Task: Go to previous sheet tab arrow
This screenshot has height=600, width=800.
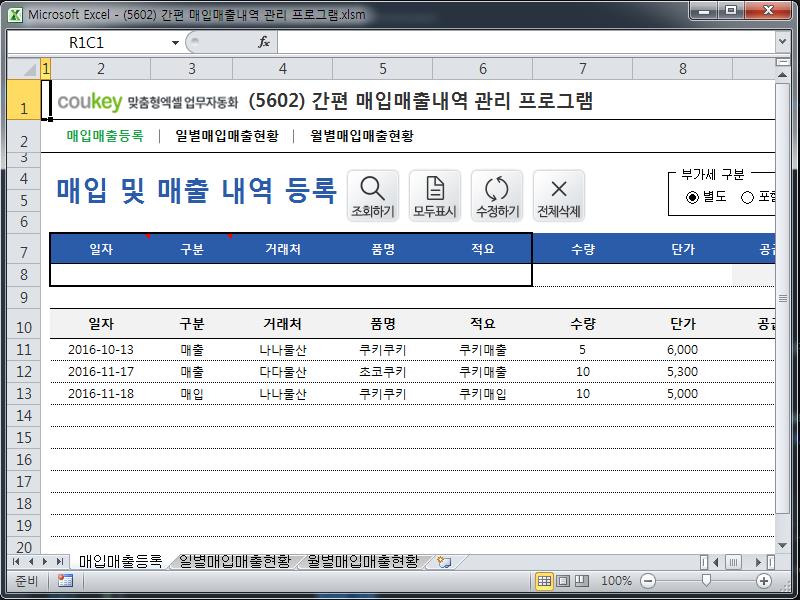Action: tap(31, 562)
